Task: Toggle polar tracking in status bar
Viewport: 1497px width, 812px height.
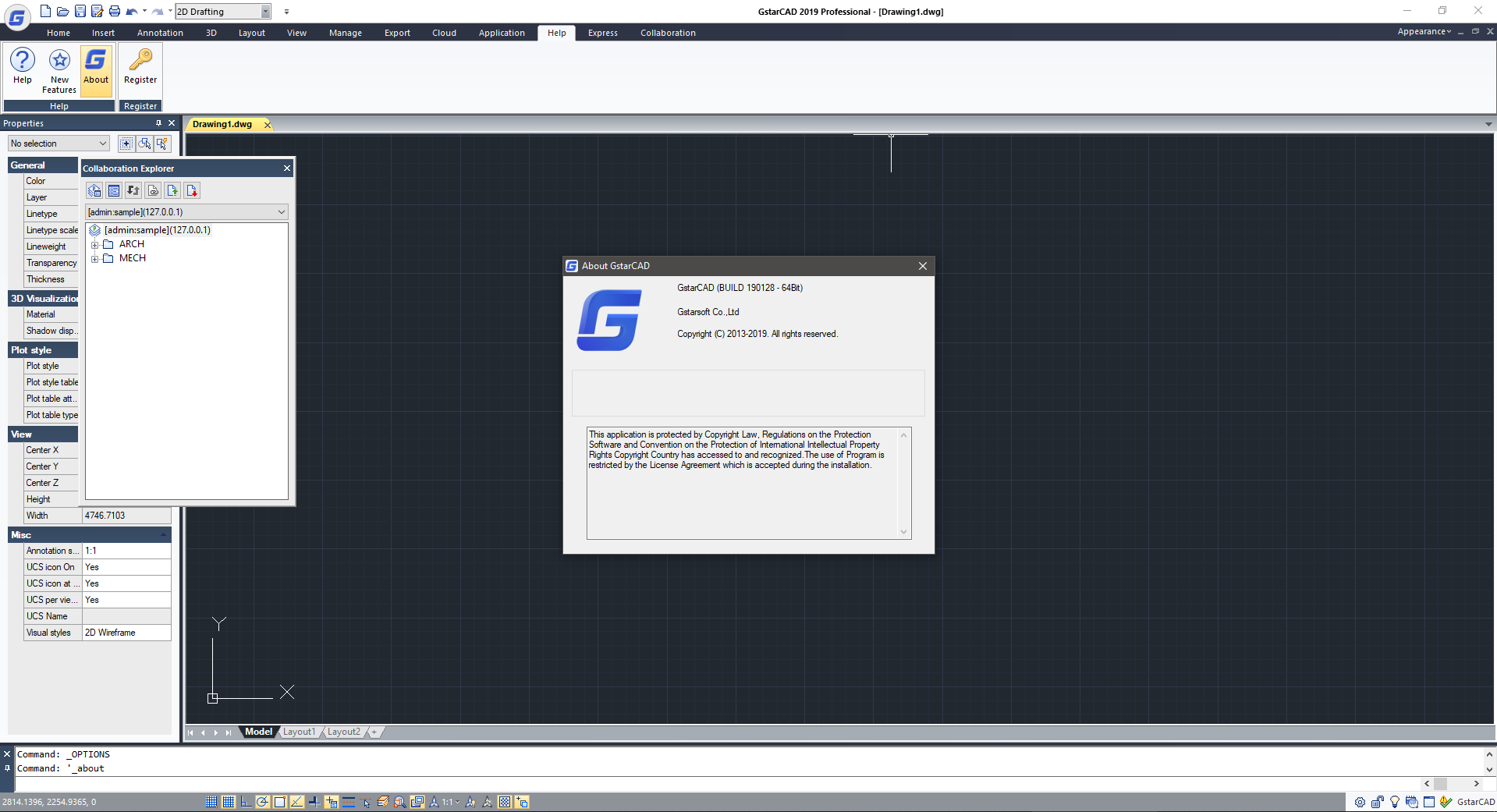Action: [x=263, y=802]
